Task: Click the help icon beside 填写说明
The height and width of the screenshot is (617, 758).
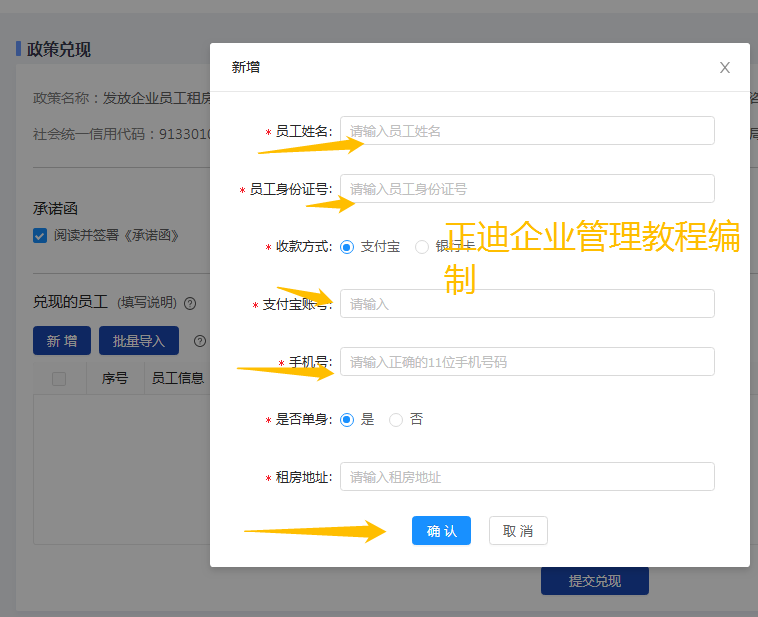Action: [x=190, y=303]
